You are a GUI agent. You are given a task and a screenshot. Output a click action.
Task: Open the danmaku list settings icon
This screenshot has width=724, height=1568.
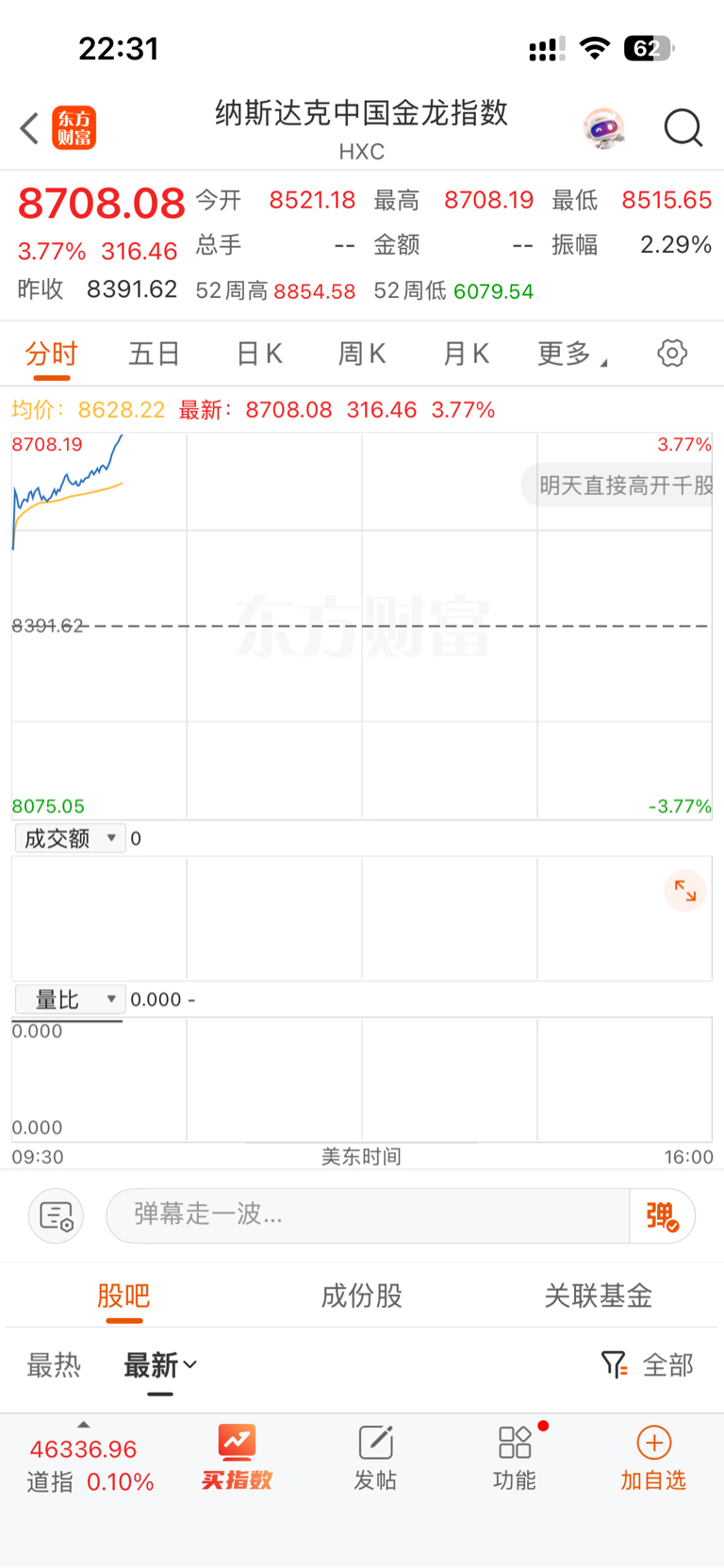point(57,1216)
